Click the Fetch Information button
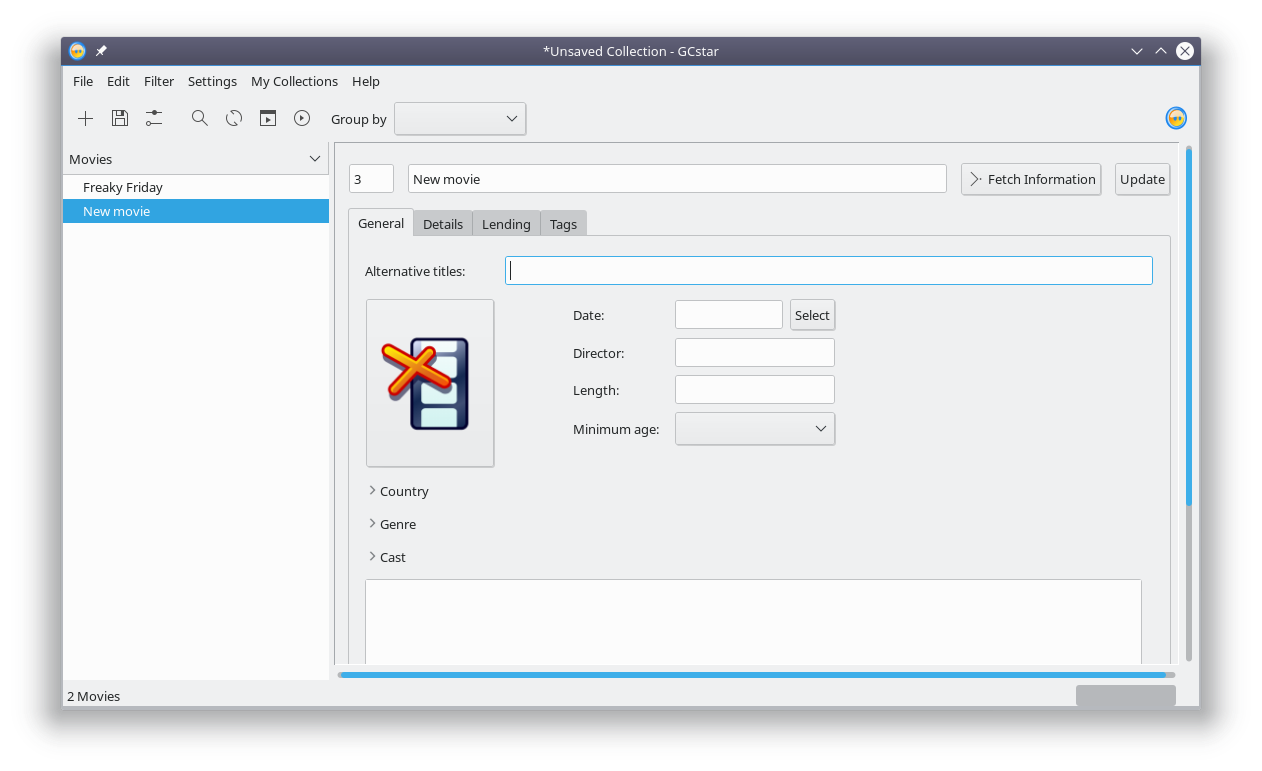This screenshot has height=771, width=1262. (1031, 179)
